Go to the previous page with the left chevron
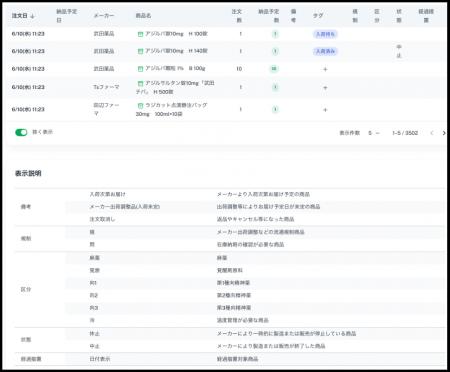Screen dimensions: 450x372 point(432,133)
